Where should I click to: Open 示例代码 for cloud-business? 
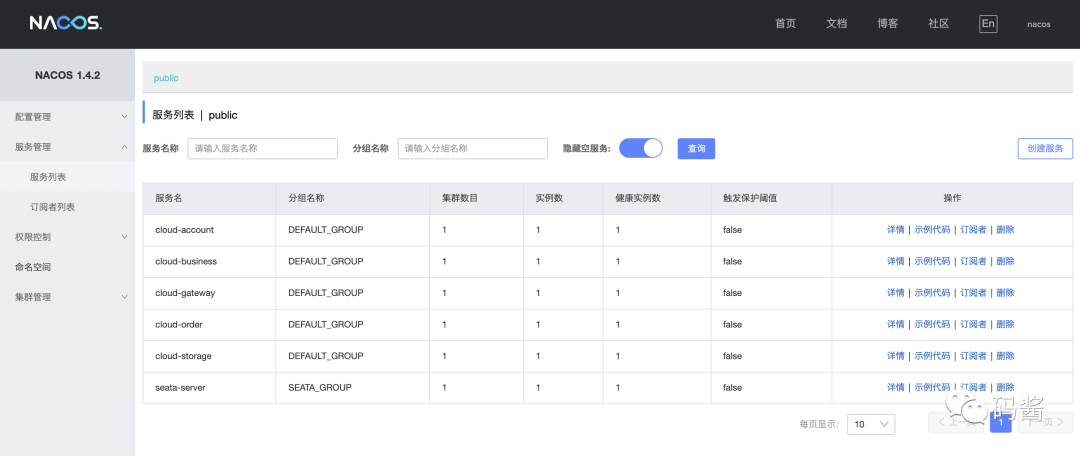[932, 261]
